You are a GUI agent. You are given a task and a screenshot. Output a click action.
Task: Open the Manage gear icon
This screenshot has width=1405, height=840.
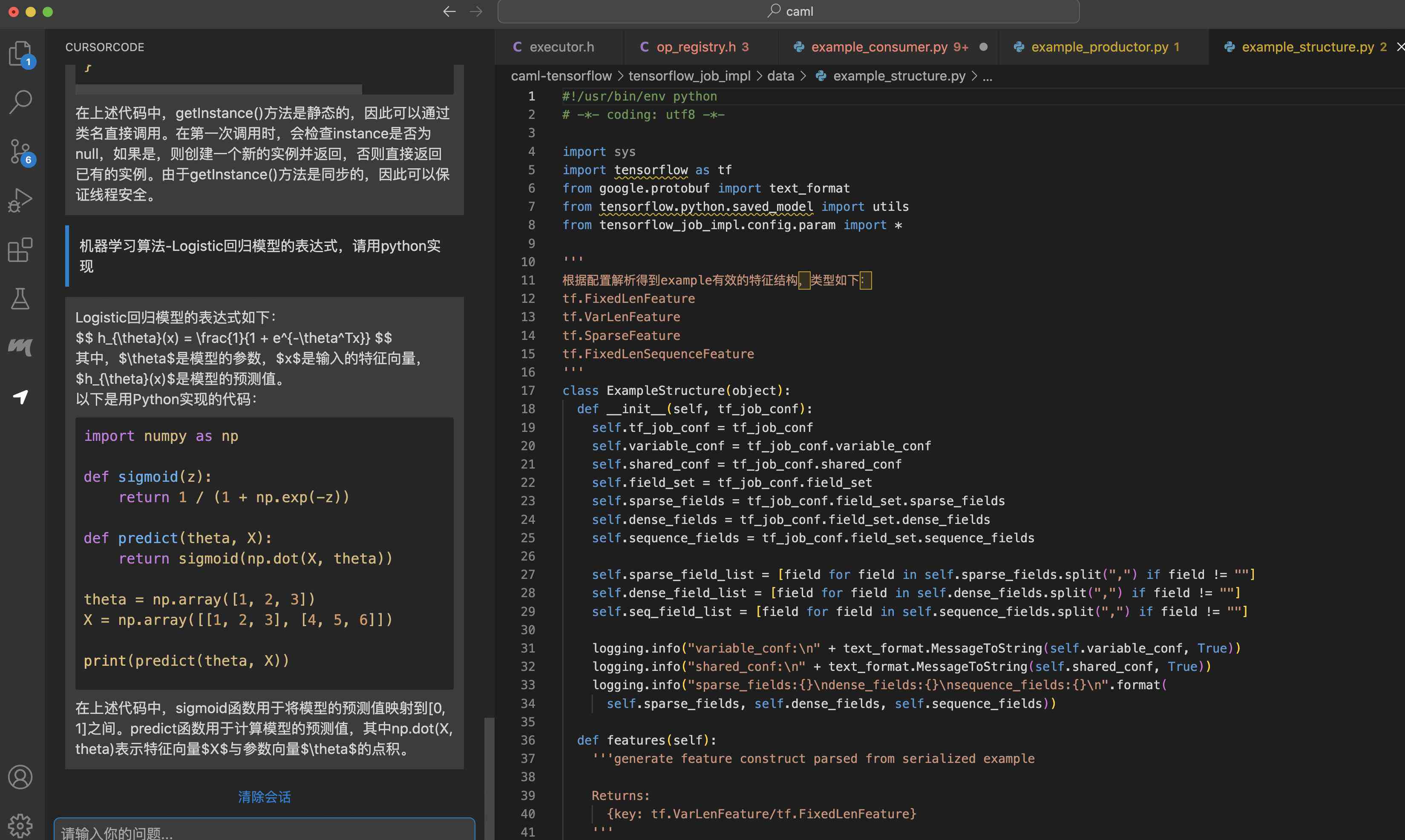tap(21, 826)
